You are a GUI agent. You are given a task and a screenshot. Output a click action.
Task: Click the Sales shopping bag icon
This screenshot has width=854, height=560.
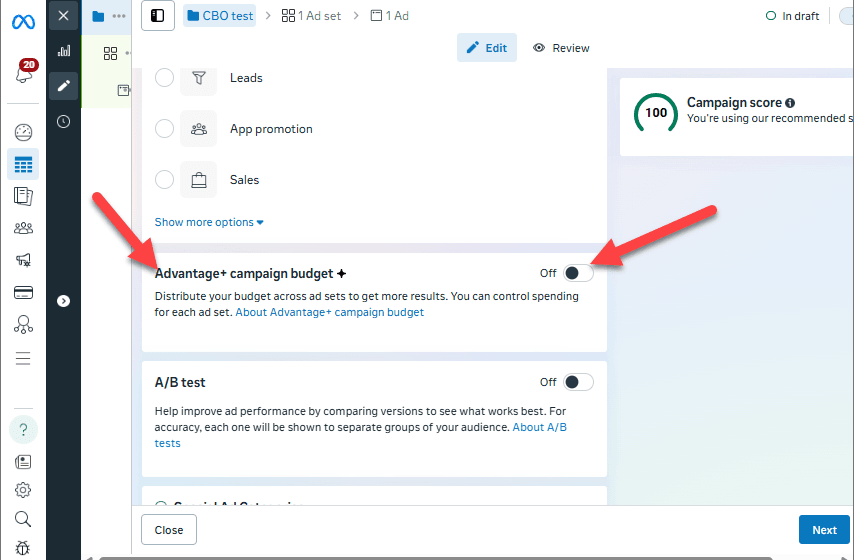coord(199,179)
